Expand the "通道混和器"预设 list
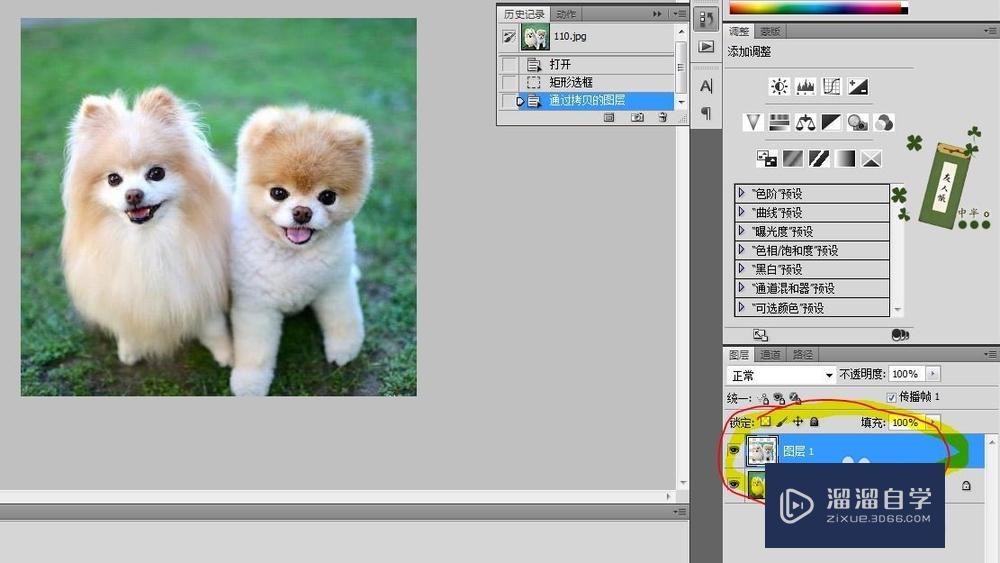 741,288
